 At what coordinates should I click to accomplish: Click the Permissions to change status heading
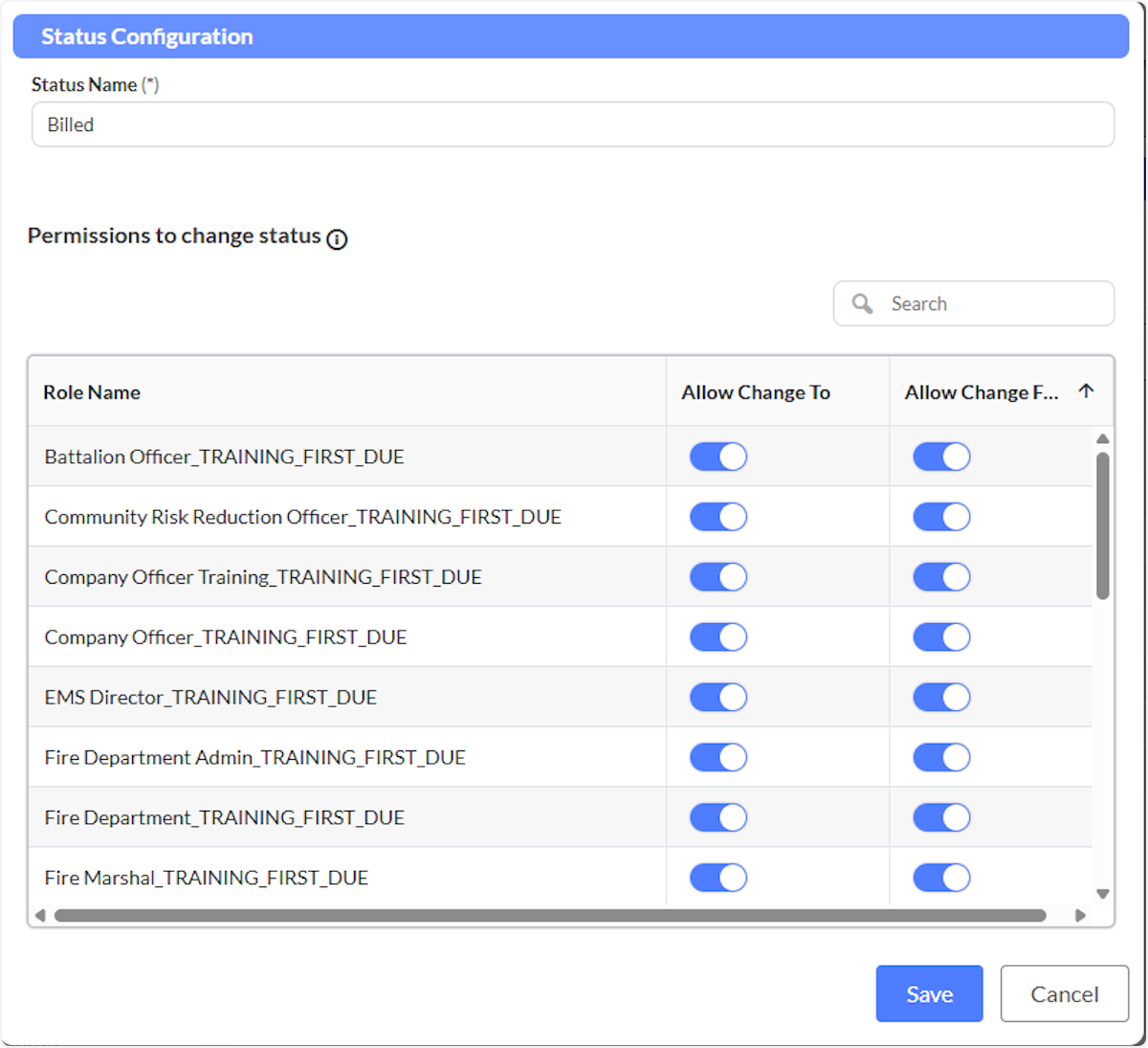(174, 235)
